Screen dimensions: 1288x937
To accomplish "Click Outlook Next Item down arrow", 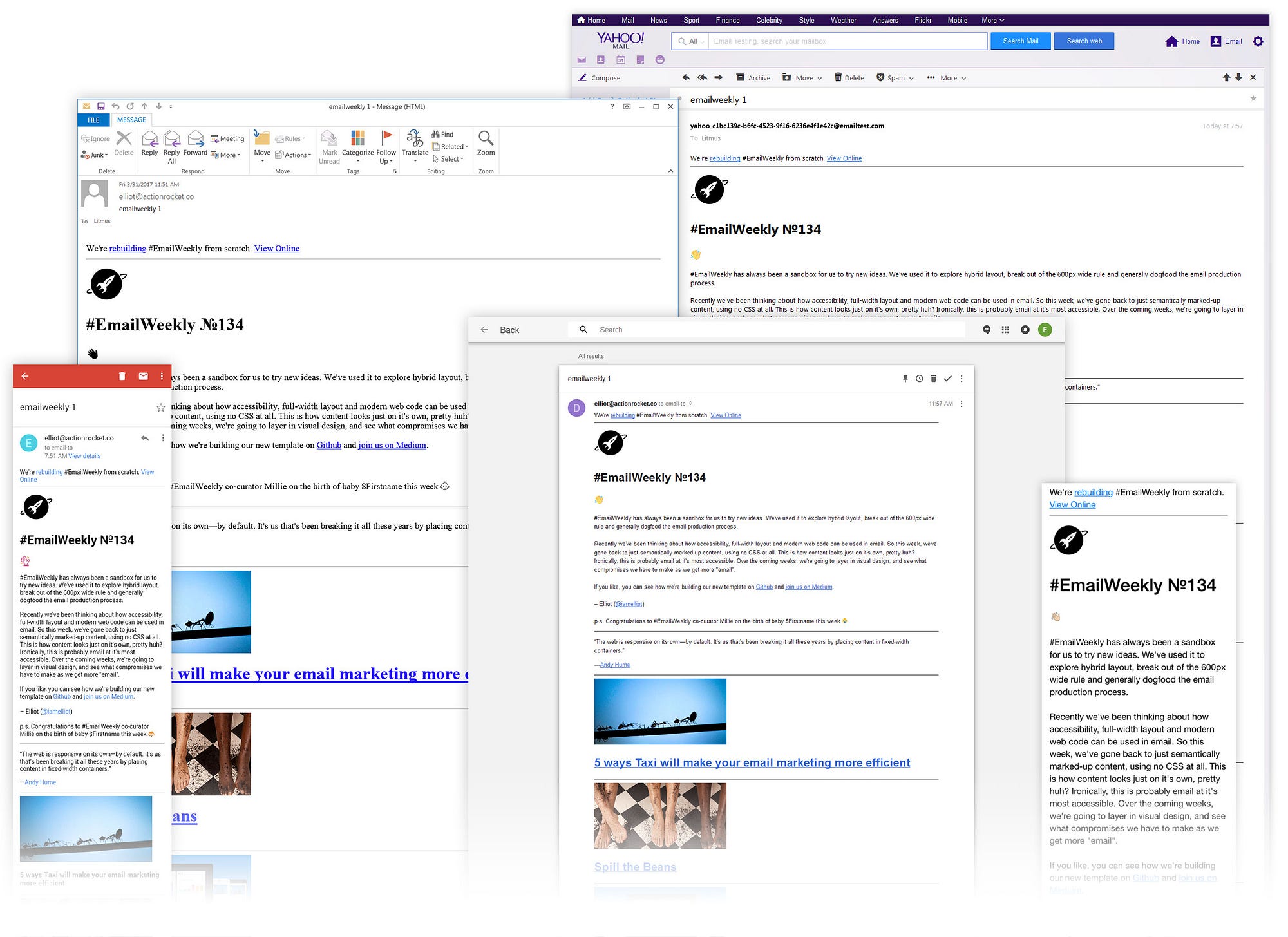I will point(158,106).
